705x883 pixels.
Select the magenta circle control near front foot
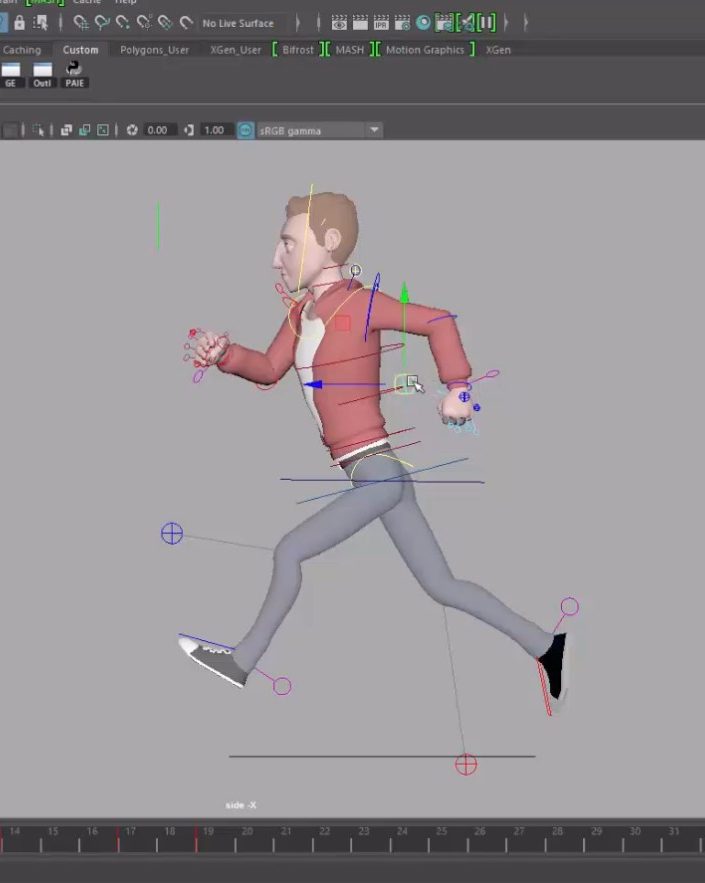(282, 686)
